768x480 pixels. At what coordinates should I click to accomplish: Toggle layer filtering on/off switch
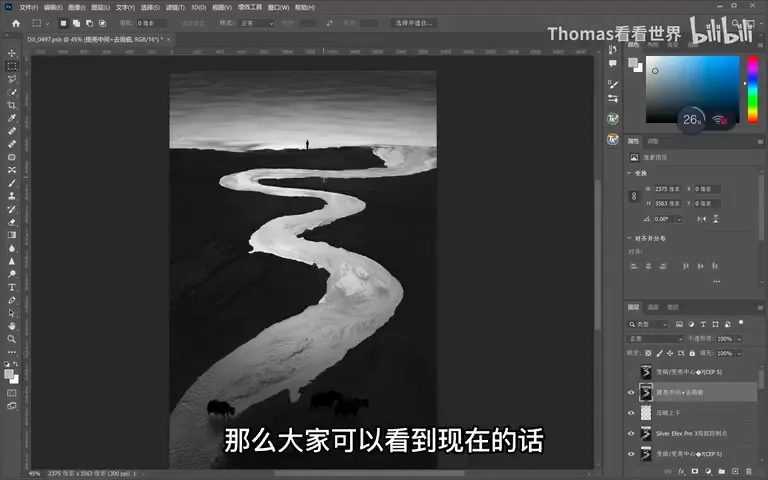click(741, 323)
